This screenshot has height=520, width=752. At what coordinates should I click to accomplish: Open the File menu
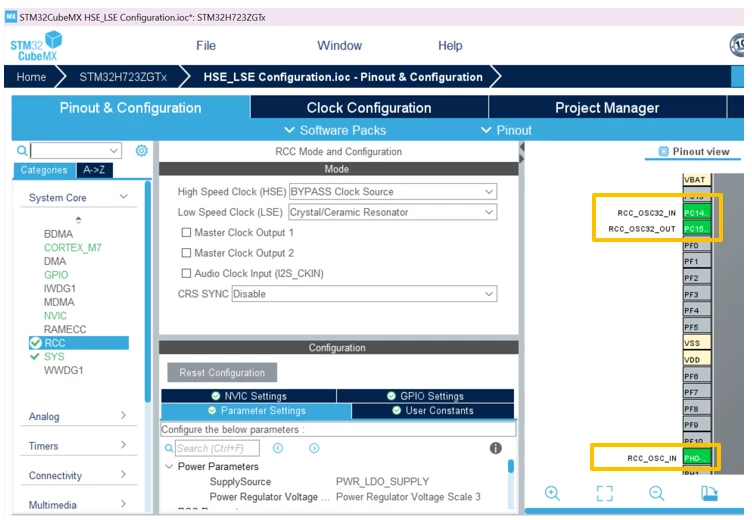(206, 46)
